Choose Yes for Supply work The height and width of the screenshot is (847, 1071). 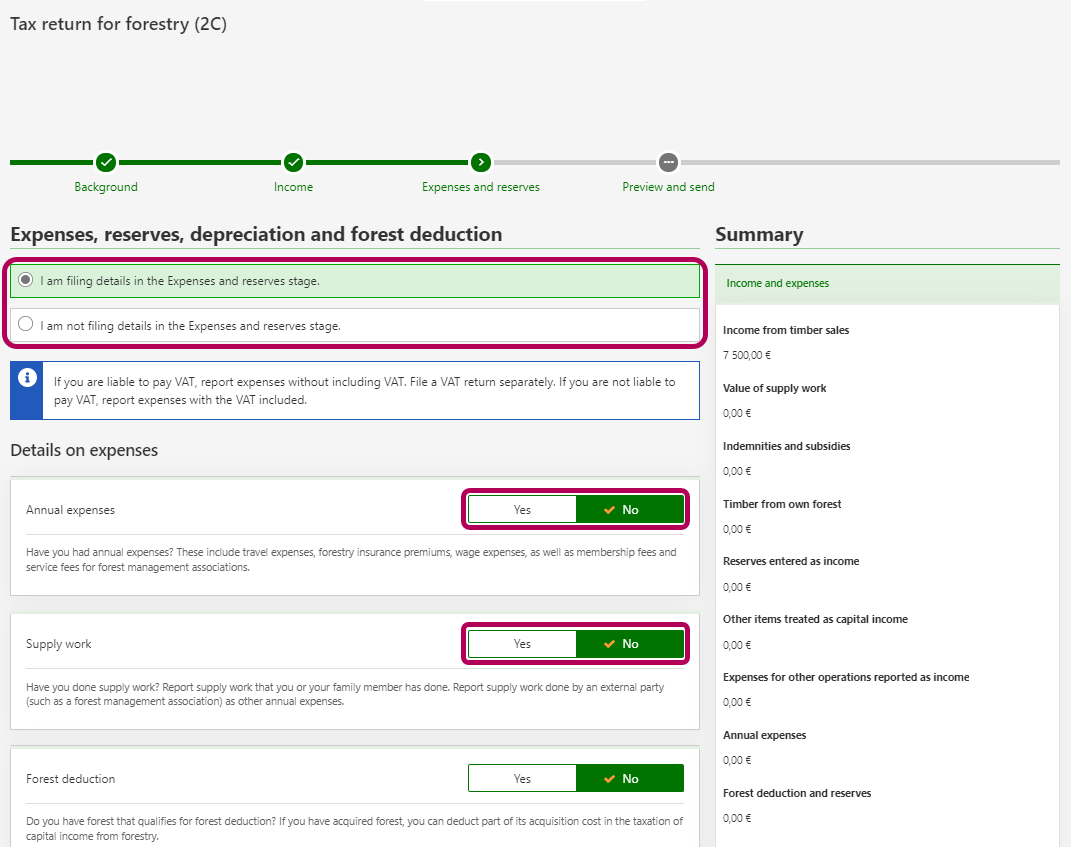tap(522, 644)
